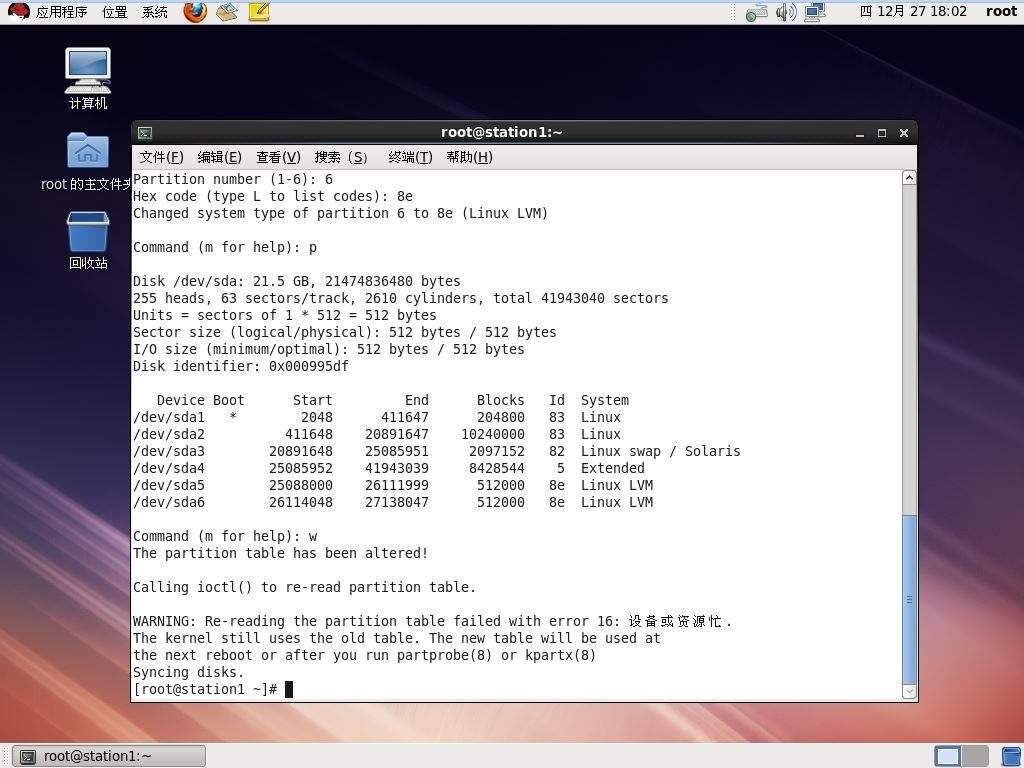Click the root@station1:~ taskbar button

[x=109, y=756]
